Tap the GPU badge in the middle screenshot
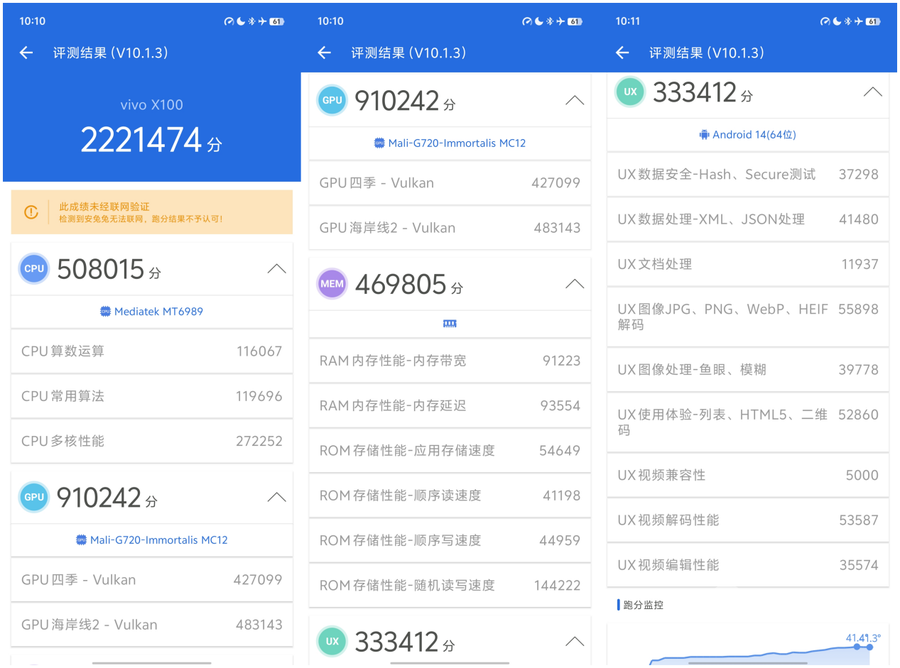900x668 pixels. click(332, 100)
